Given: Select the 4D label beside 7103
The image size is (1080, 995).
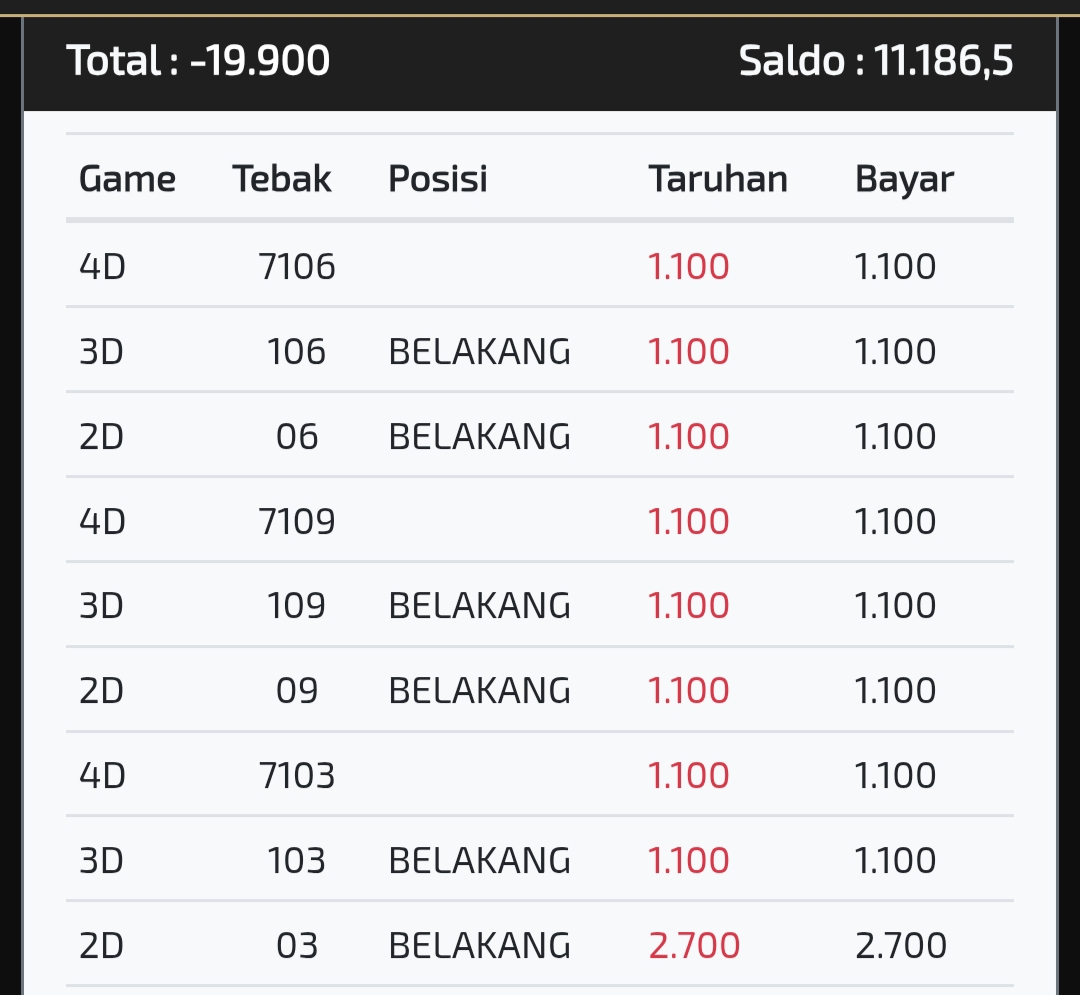Looking at the screenshot, I should tap(102, 776).
